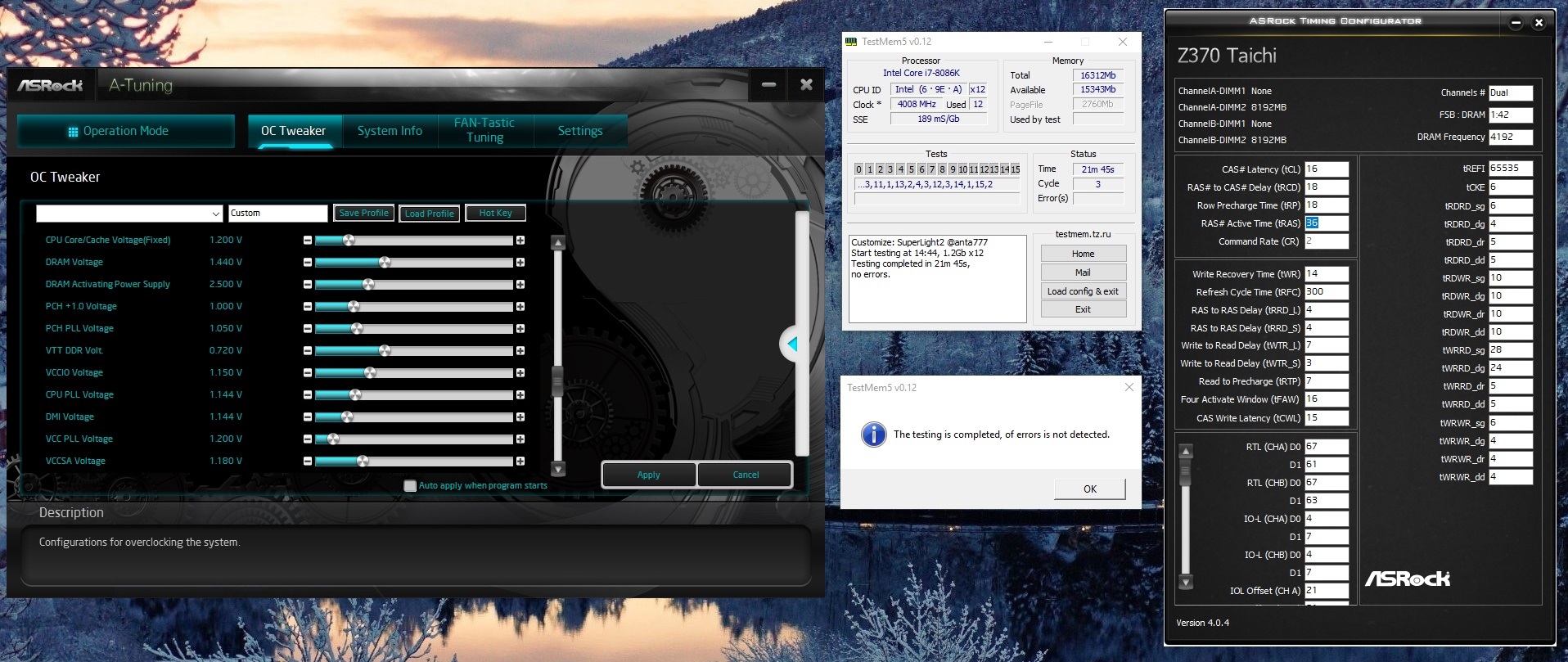
Task: Open the System Info tab
Action: point(390,131)
